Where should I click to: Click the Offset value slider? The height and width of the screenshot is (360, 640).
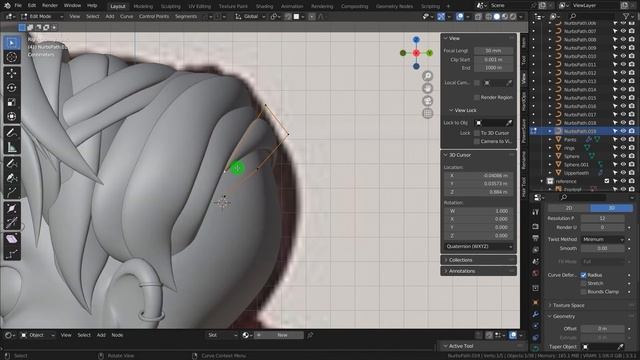[x=603, y=329]
